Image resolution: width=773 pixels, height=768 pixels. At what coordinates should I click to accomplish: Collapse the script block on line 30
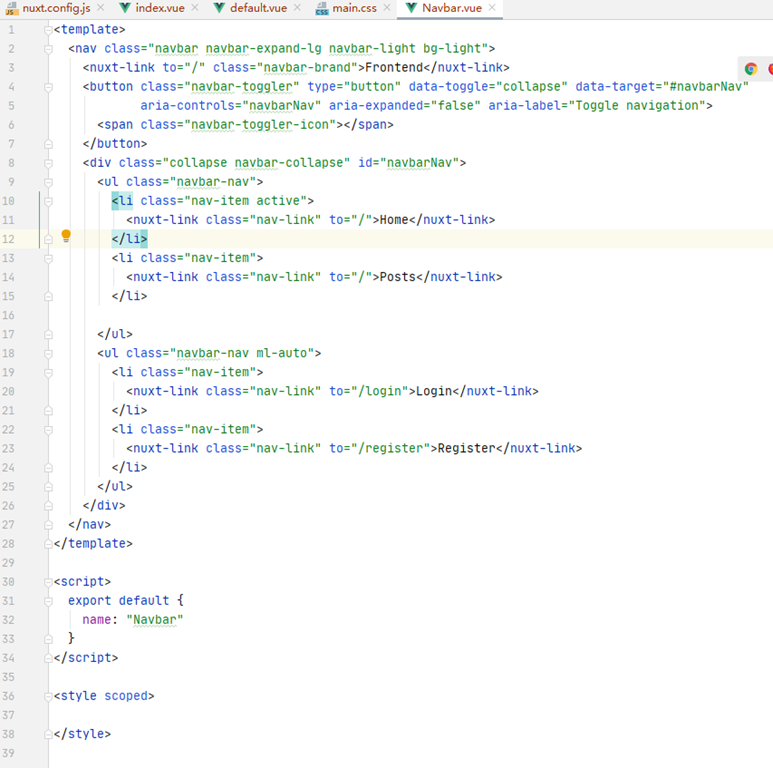tap(48, 582)
